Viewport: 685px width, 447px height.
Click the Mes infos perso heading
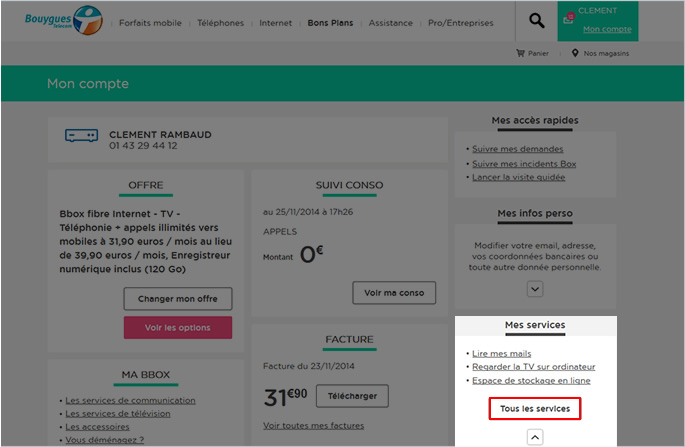coord(535,213)
